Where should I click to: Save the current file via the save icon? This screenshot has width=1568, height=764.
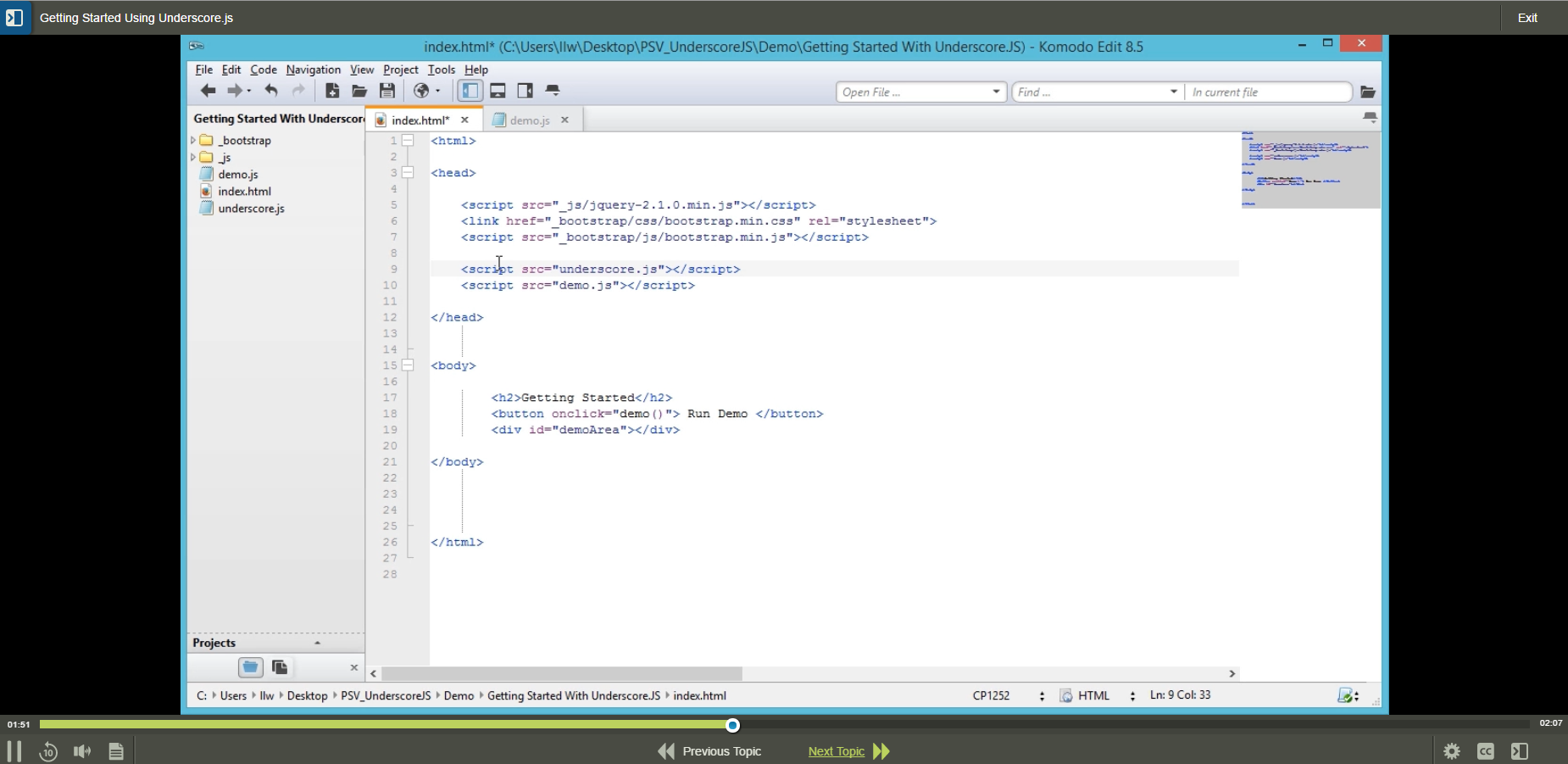click(388, 91)
